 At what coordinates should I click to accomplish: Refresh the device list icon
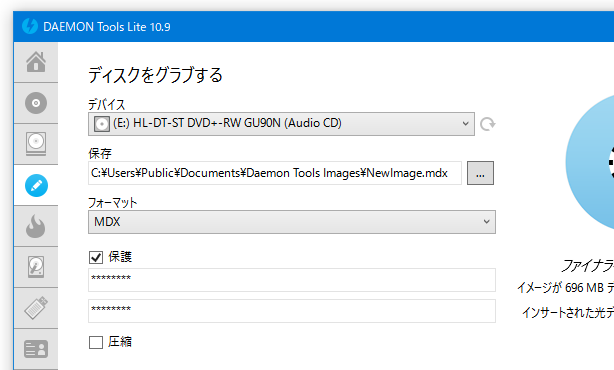point(488,124)
